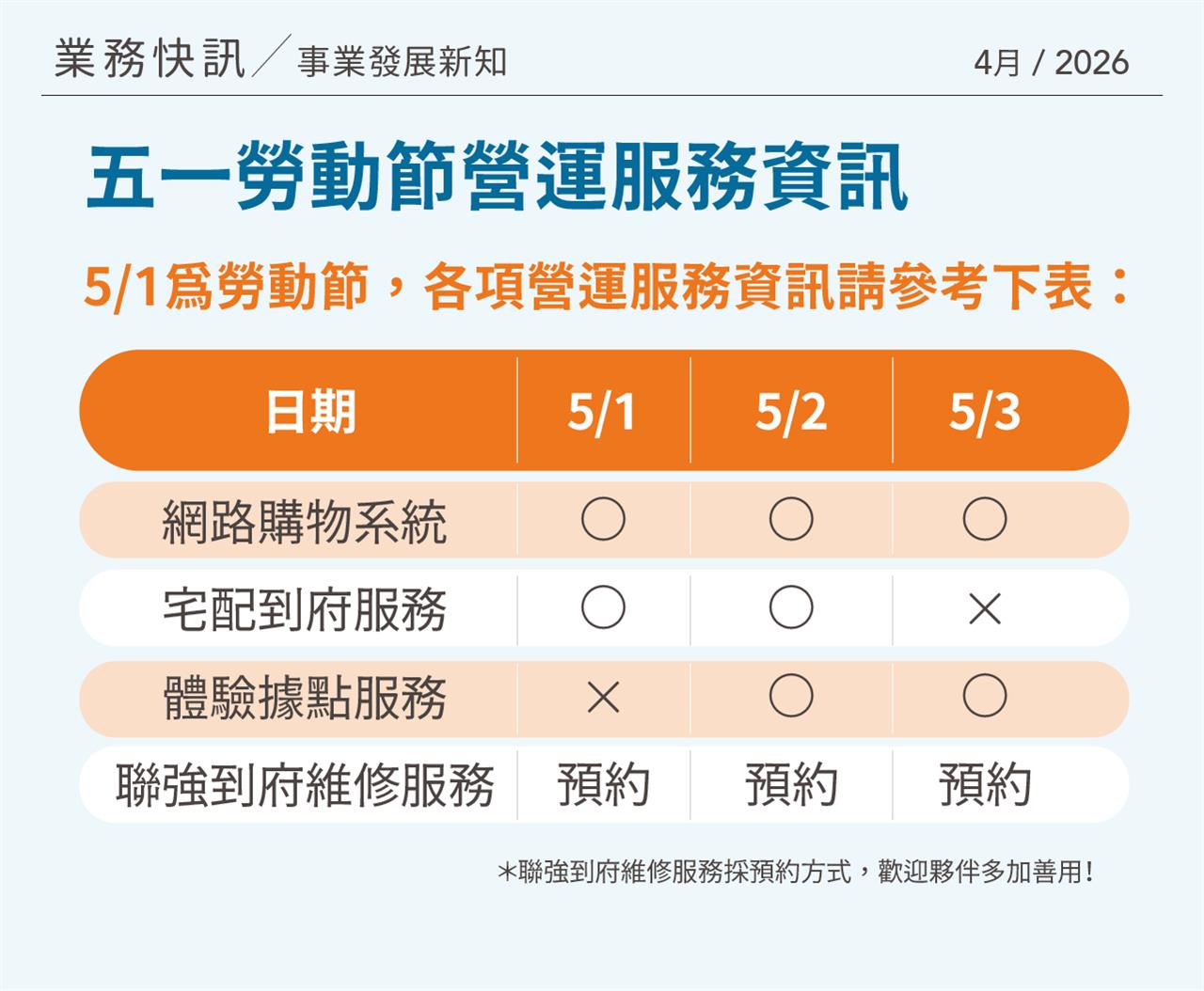Image resolution: width=1204 pixels, height=991 pixels.
Task: Click the 網路購物系統 row label
Action: click(x=304, y=521)
